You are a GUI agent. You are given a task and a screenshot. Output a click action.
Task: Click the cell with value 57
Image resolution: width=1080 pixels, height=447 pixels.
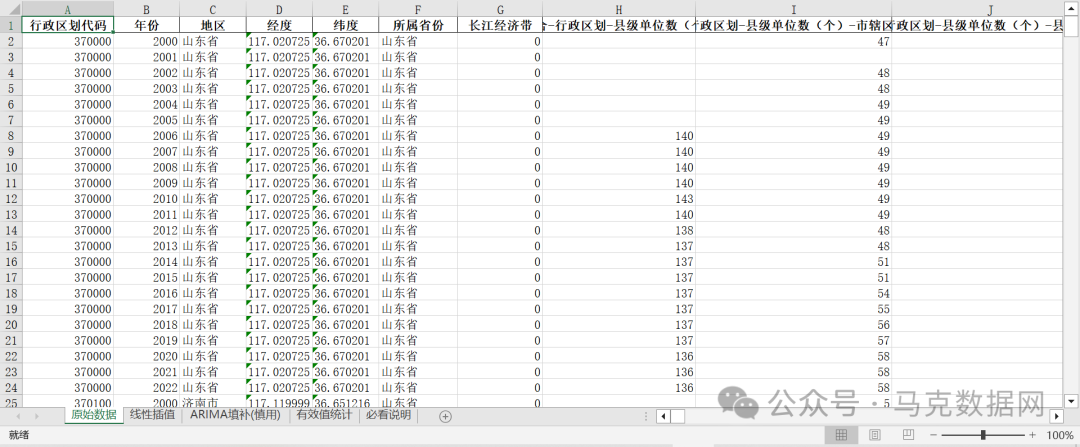click(x=793, y=340)
